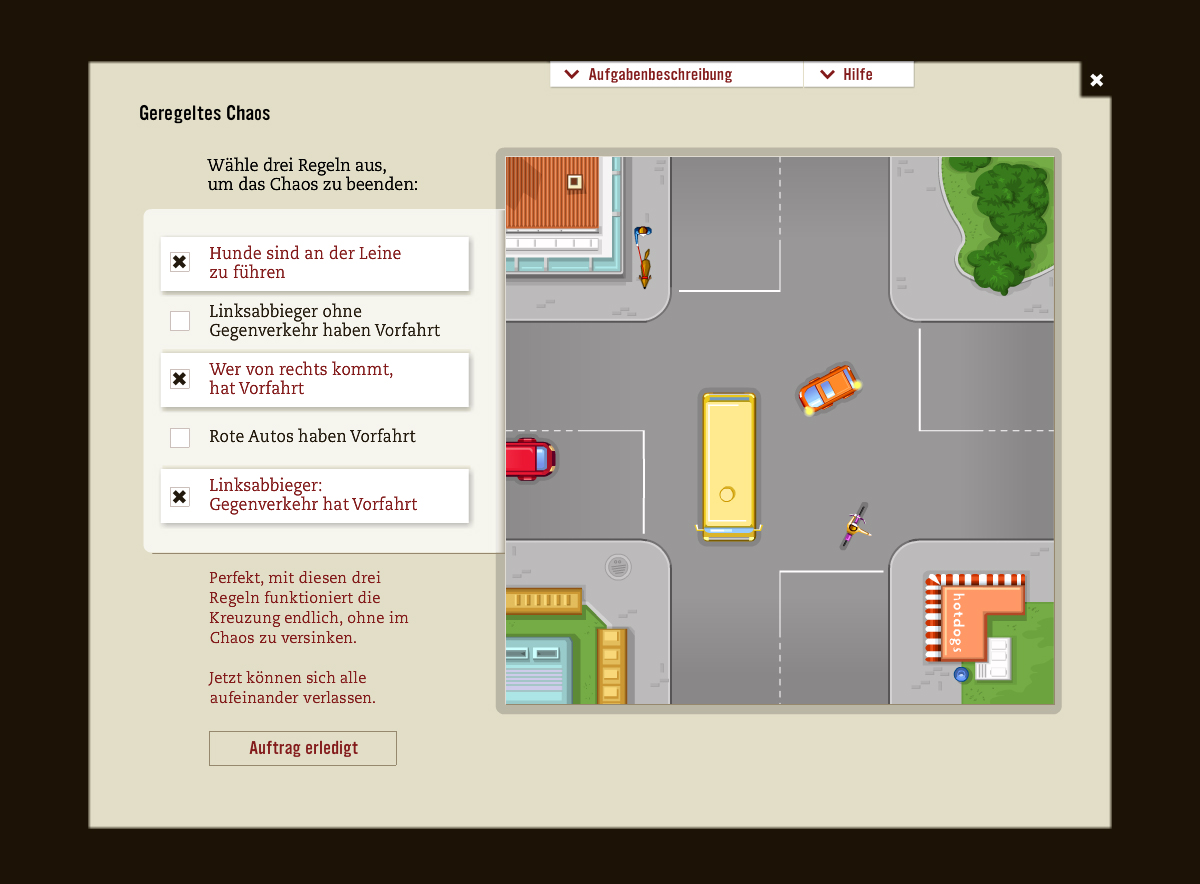The width and height of the screenshot is (1200, 884).
Task: Click the dog on the leash
Action: point(645,270)
